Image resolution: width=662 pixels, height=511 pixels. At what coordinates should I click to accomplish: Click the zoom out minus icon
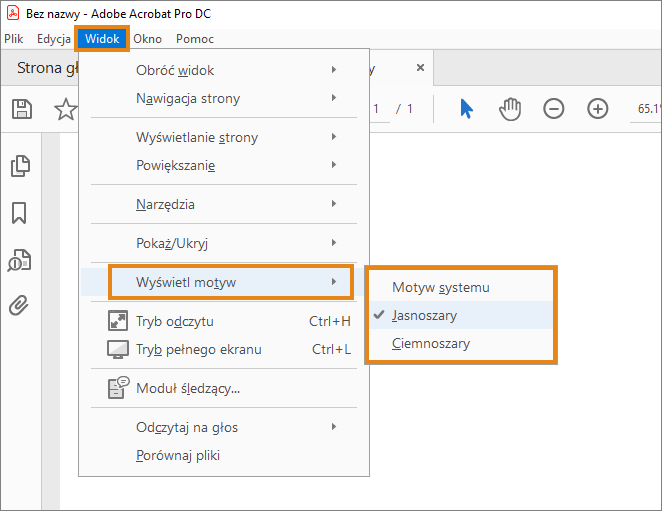click(x=554, y=109)
